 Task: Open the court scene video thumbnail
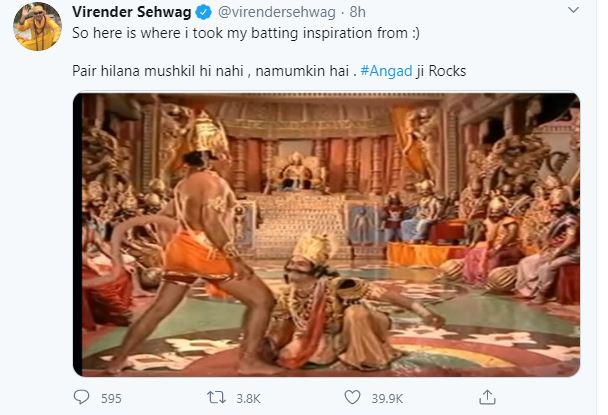click(x=326, y=234)
